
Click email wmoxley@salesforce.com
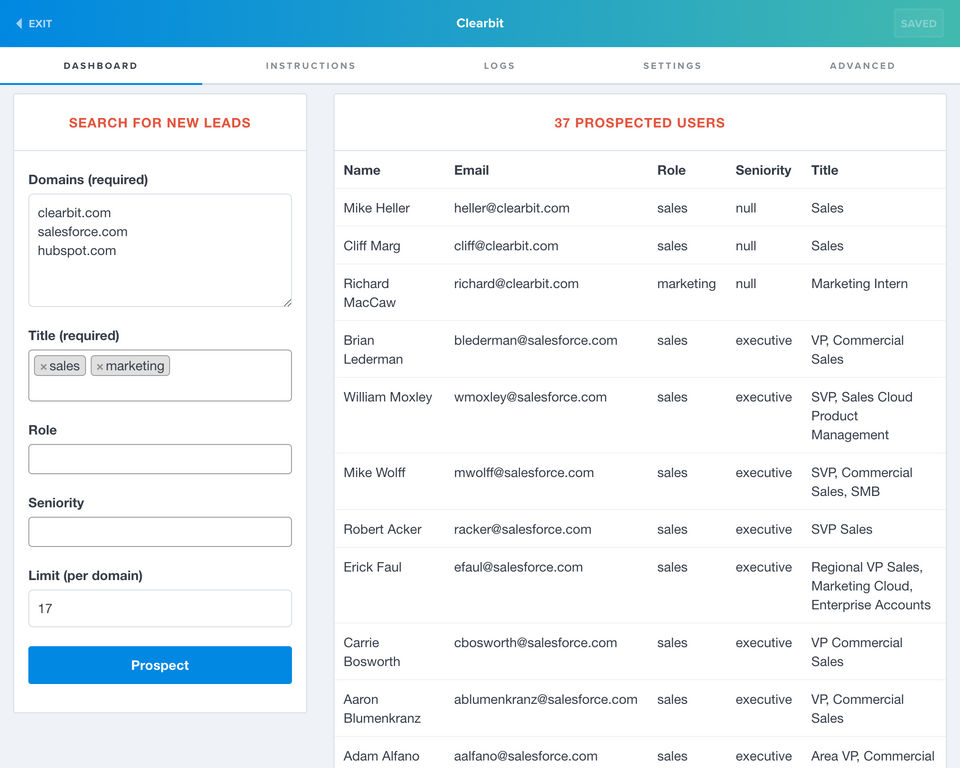coord(530,397)
